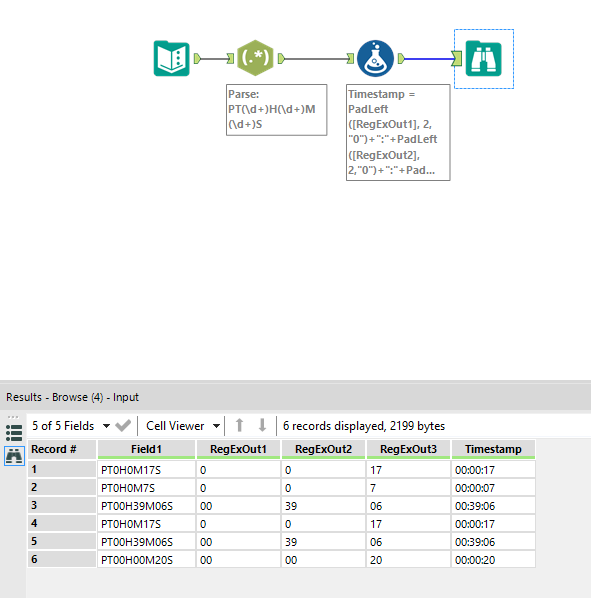Click the results panel grip dots
This screenshot has width=591, height=598.
(x=13, y=417)
